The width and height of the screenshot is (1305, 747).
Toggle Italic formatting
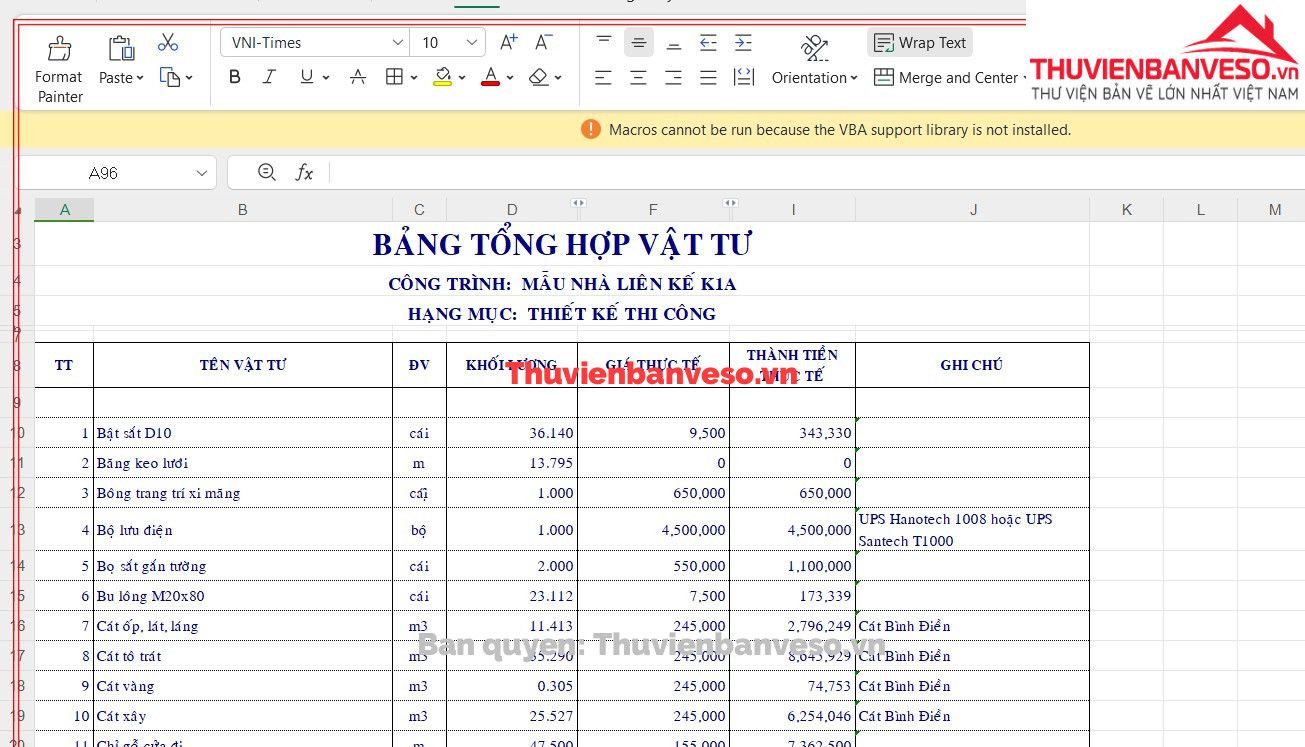269,77
